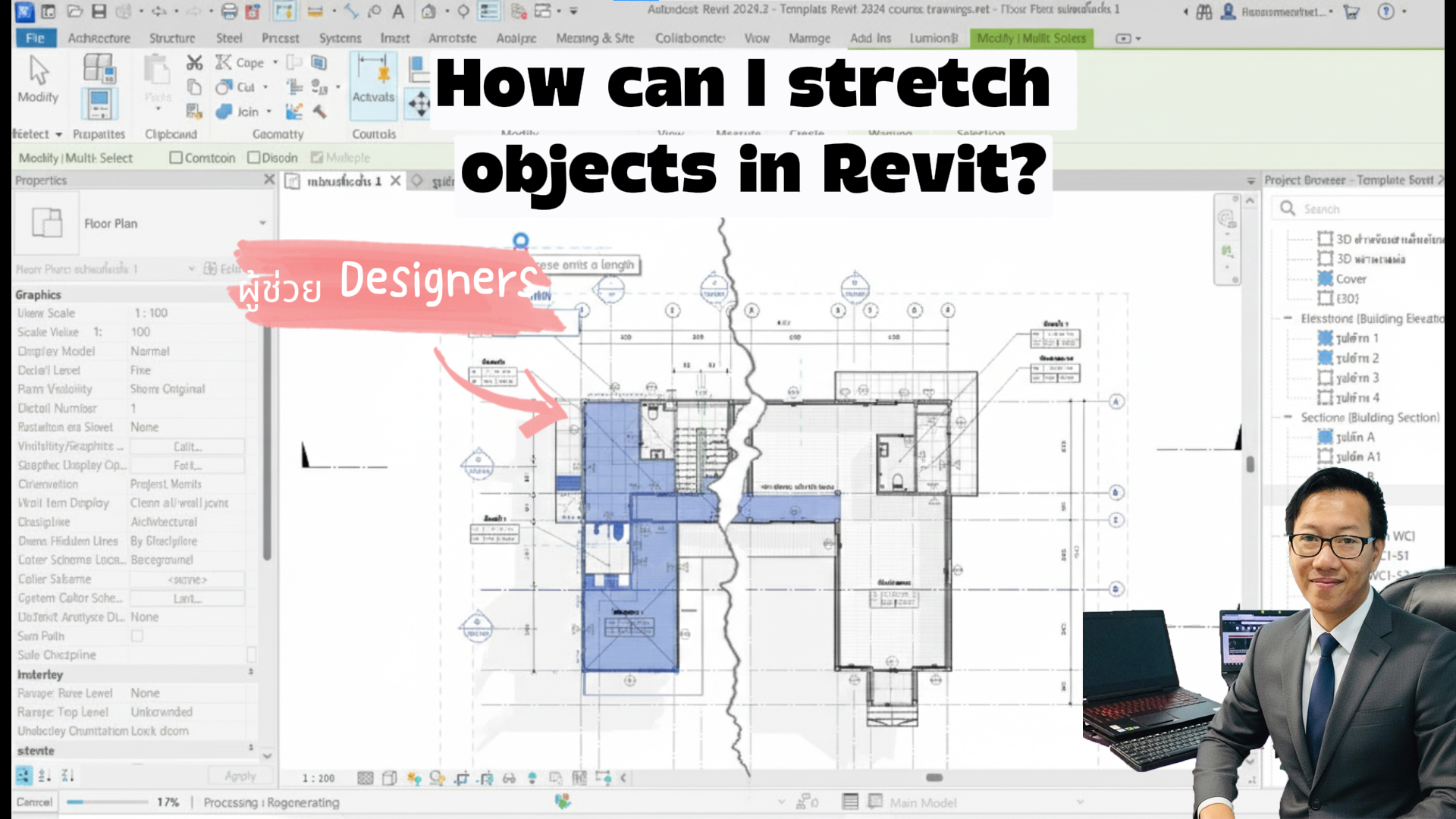The image size is (1456, 819).
Task: Switch to the Lumion ribbon tab
Action: coord(934,38)
